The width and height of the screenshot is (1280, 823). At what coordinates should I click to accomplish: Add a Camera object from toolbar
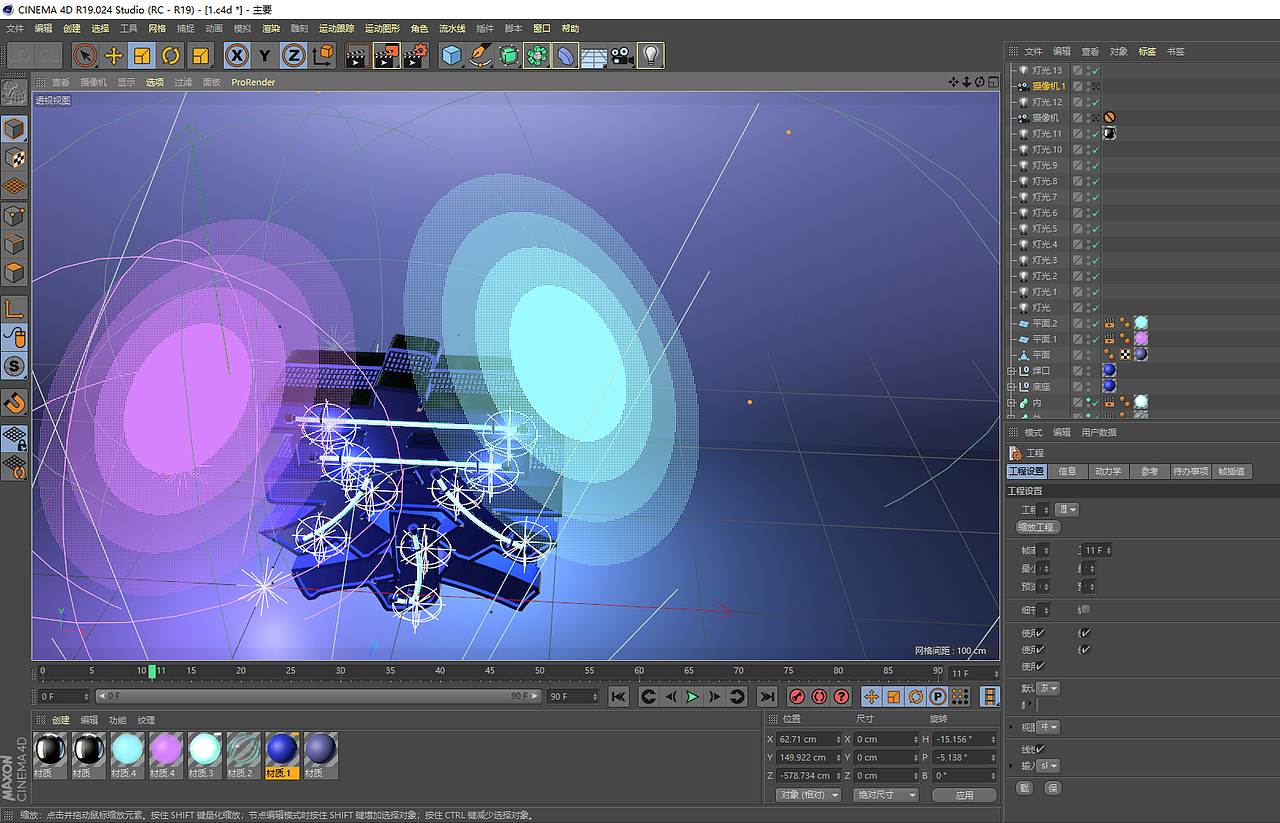pyautogui.click(x=623, y=56)
